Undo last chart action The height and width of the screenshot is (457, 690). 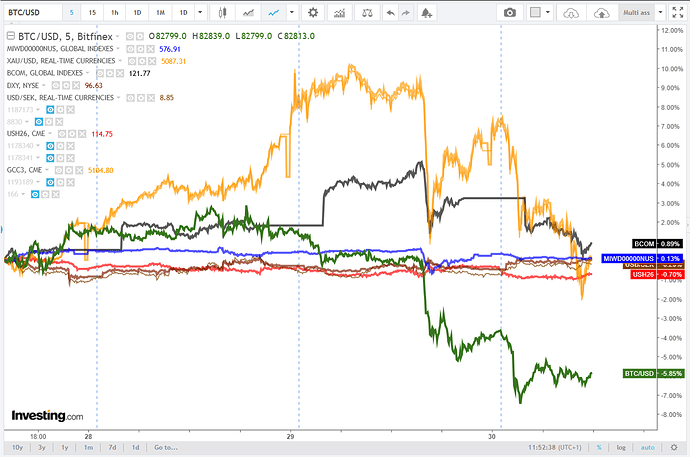click(390, 13)
